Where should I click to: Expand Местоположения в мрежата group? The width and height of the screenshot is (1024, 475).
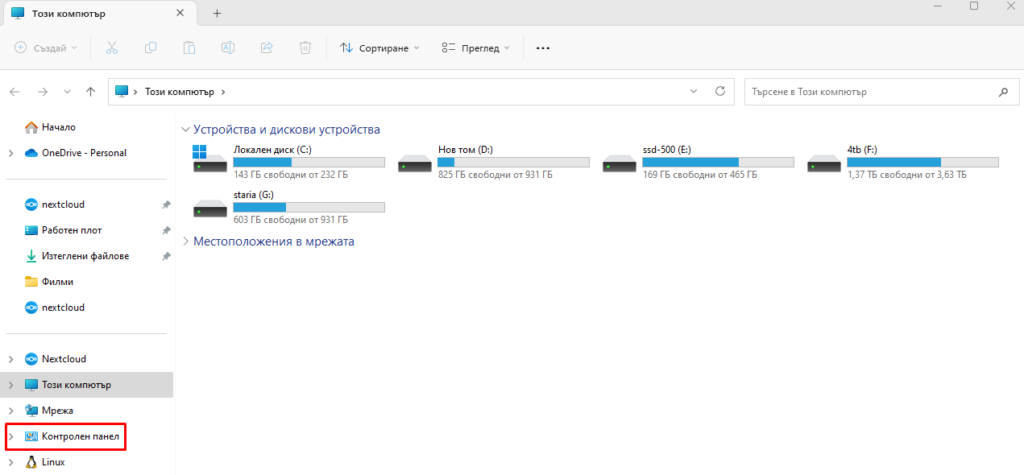click(x=186, y=241)
